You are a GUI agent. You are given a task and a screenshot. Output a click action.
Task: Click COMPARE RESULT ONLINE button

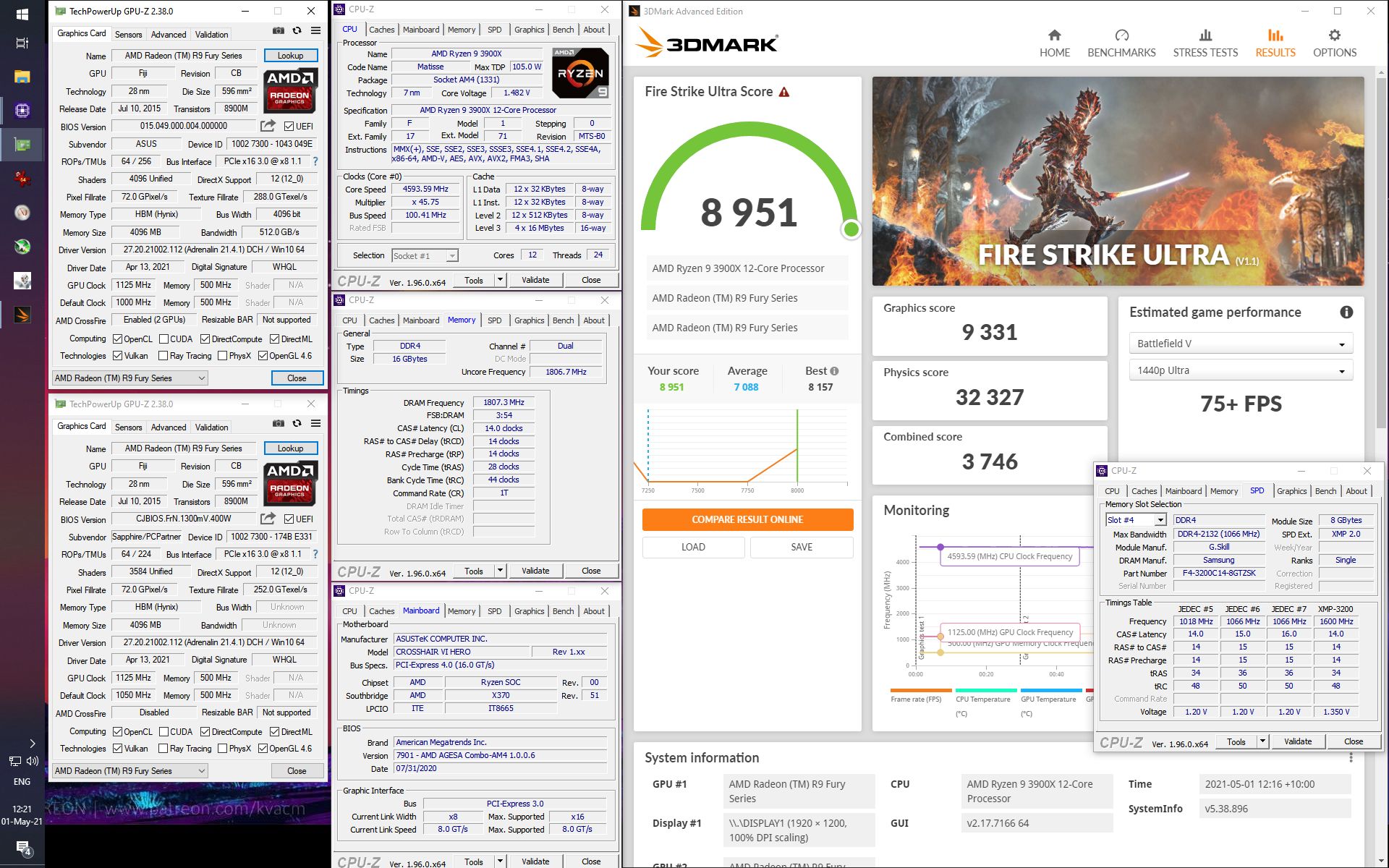pyautogui.click(x=747, y=519)
